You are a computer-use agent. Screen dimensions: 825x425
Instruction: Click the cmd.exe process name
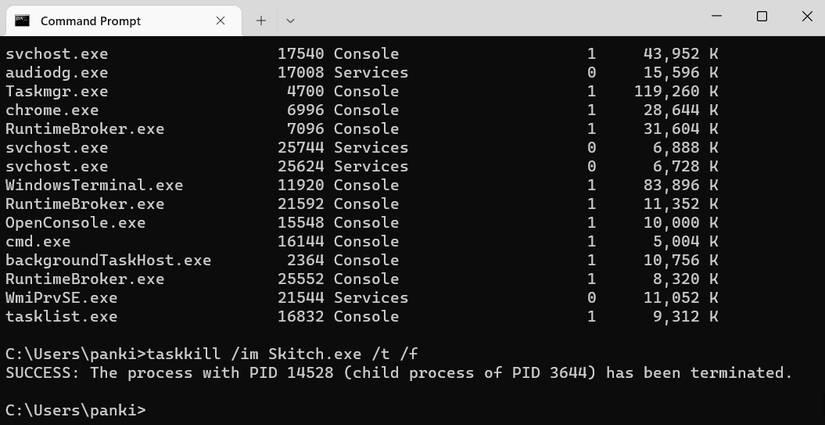[38, 241]
